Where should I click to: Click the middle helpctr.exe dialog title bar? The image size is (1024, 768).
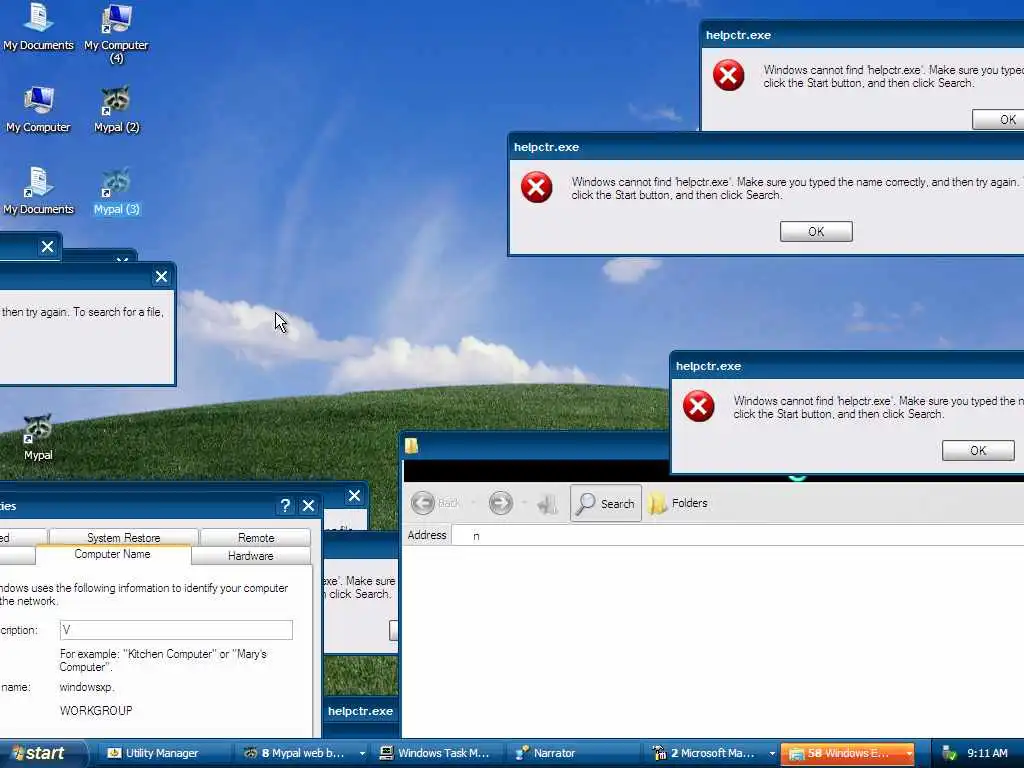(x=765, y=147)
